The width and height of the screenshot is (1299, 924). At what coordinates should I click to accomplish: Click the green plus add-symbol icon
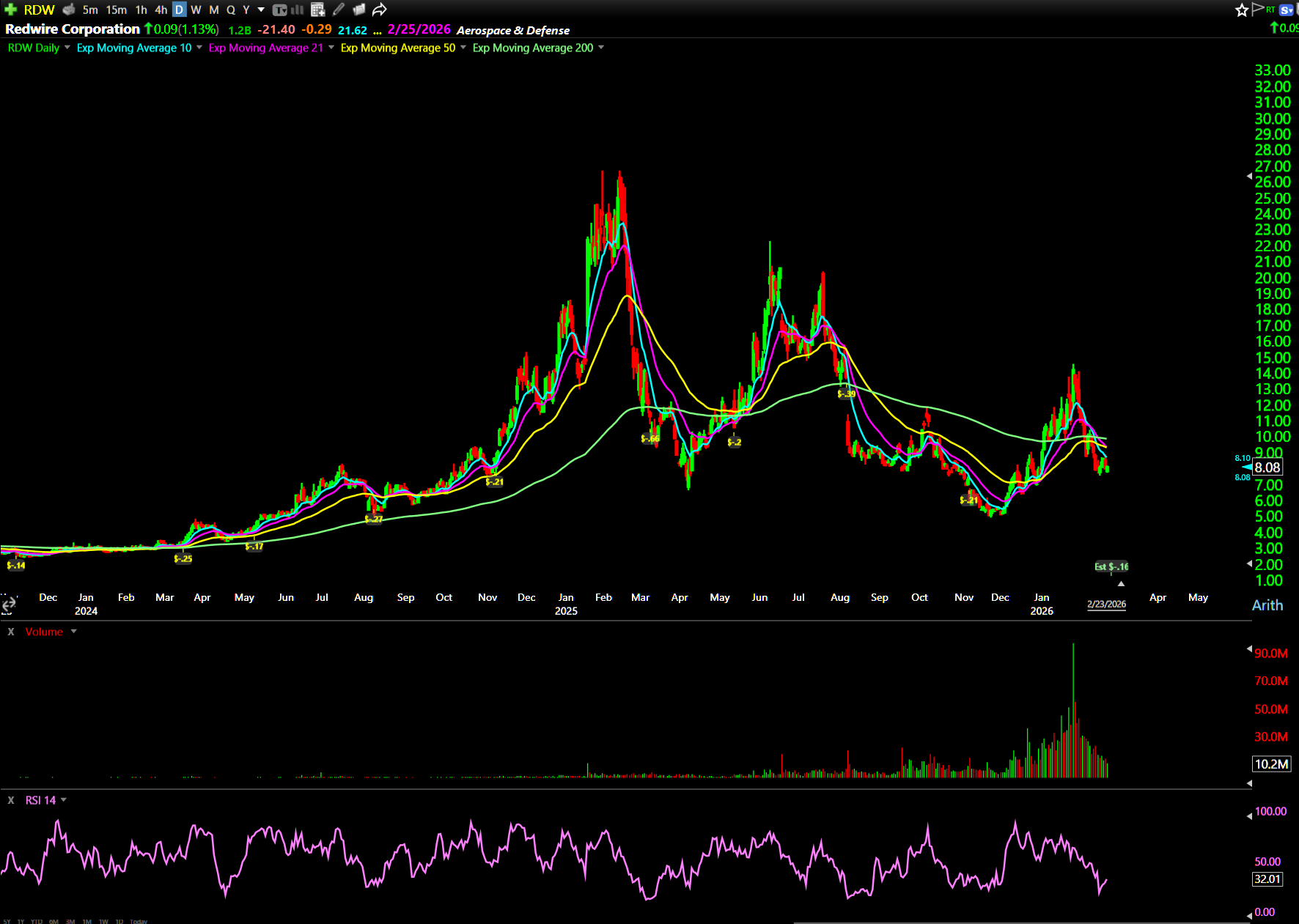tap(10, 10)
